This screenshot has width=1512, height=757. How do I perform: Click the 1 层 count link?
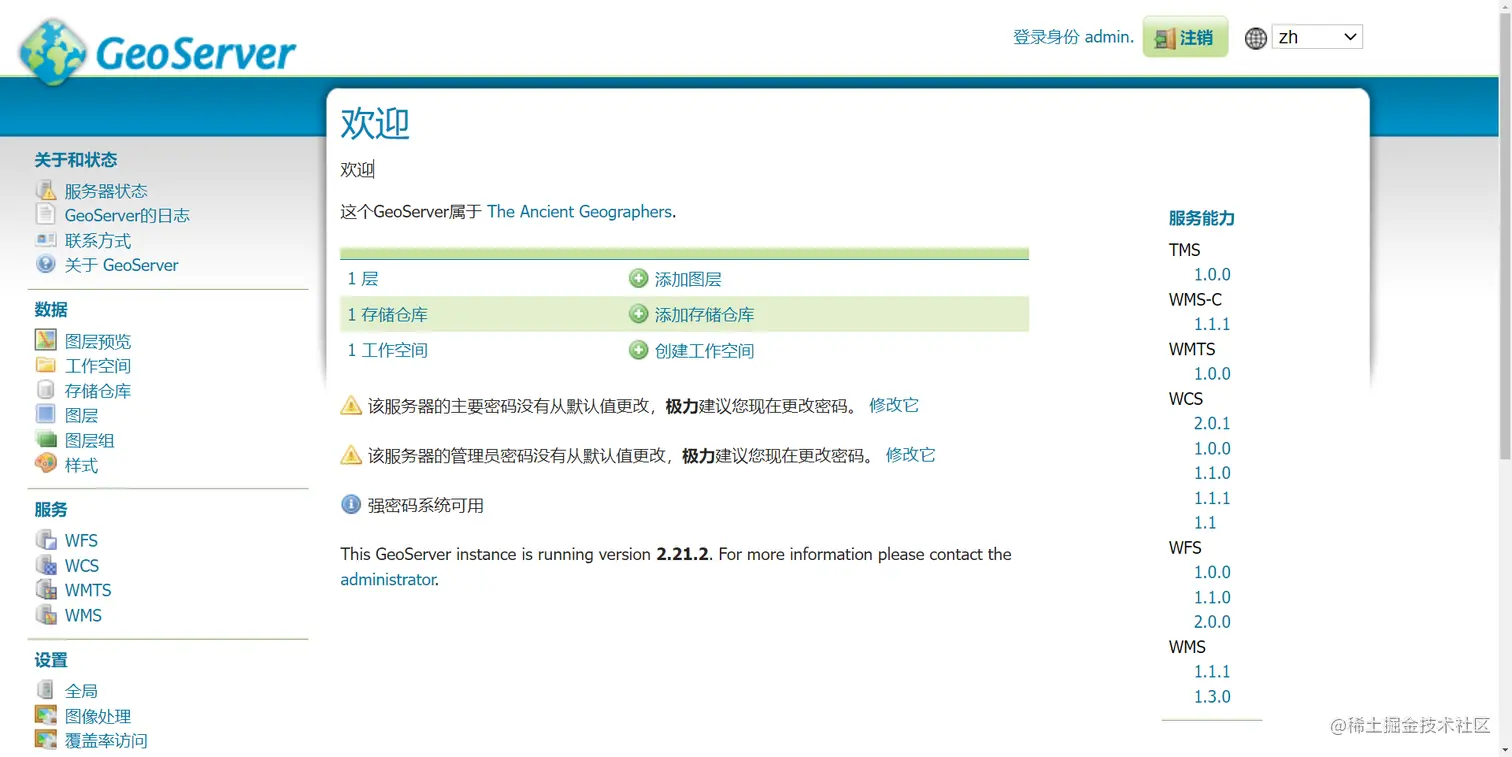363,279
